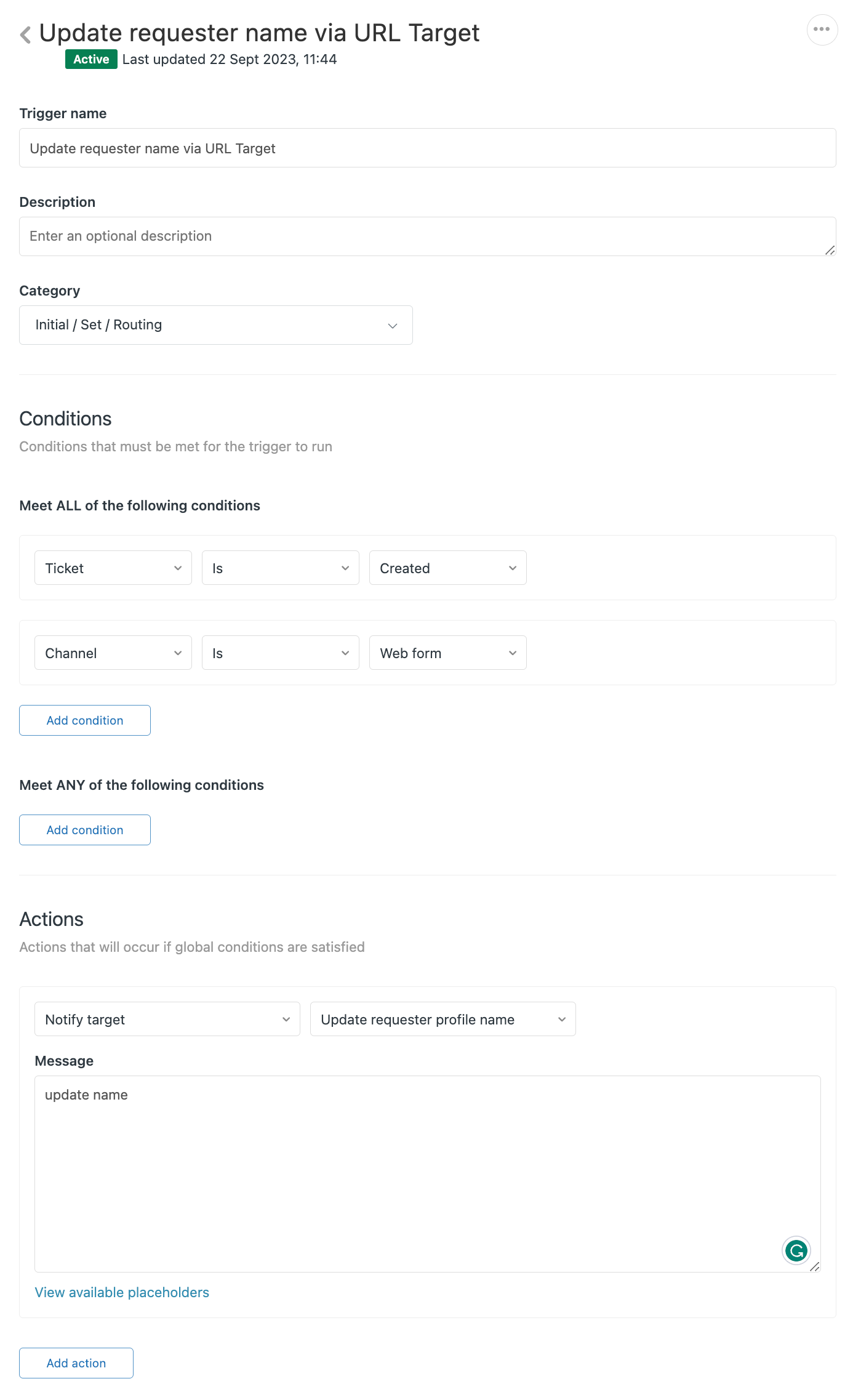Add condition under Meet ANY conditions

84,829
